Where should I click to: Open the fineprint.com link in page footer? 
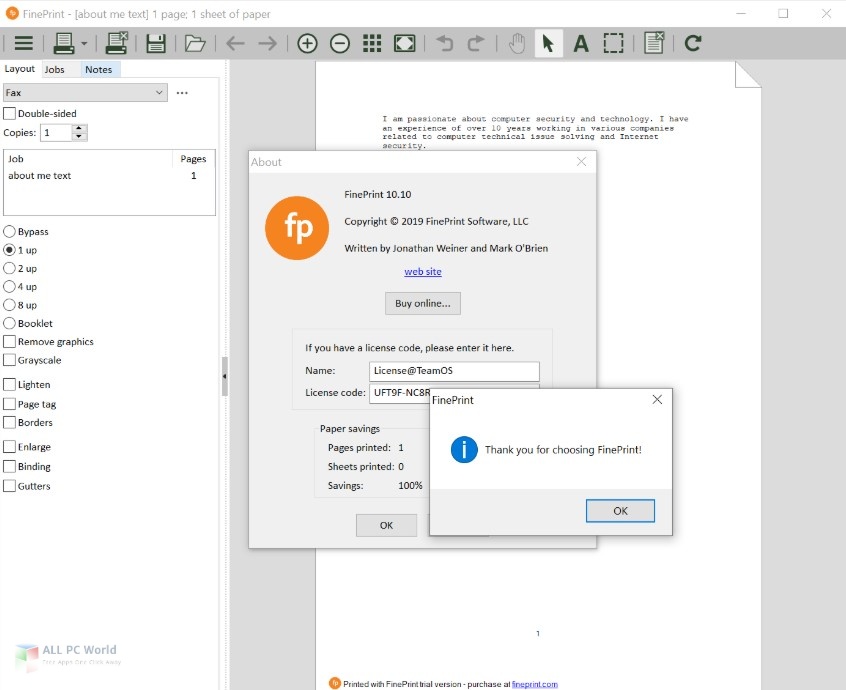pyautogui.click(x=535, y=684)
